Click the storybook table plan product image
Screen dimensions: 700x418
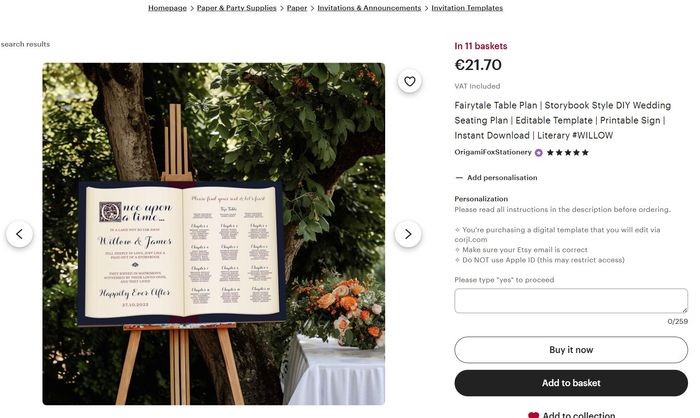pyautogui.click(x=213, y=250)
